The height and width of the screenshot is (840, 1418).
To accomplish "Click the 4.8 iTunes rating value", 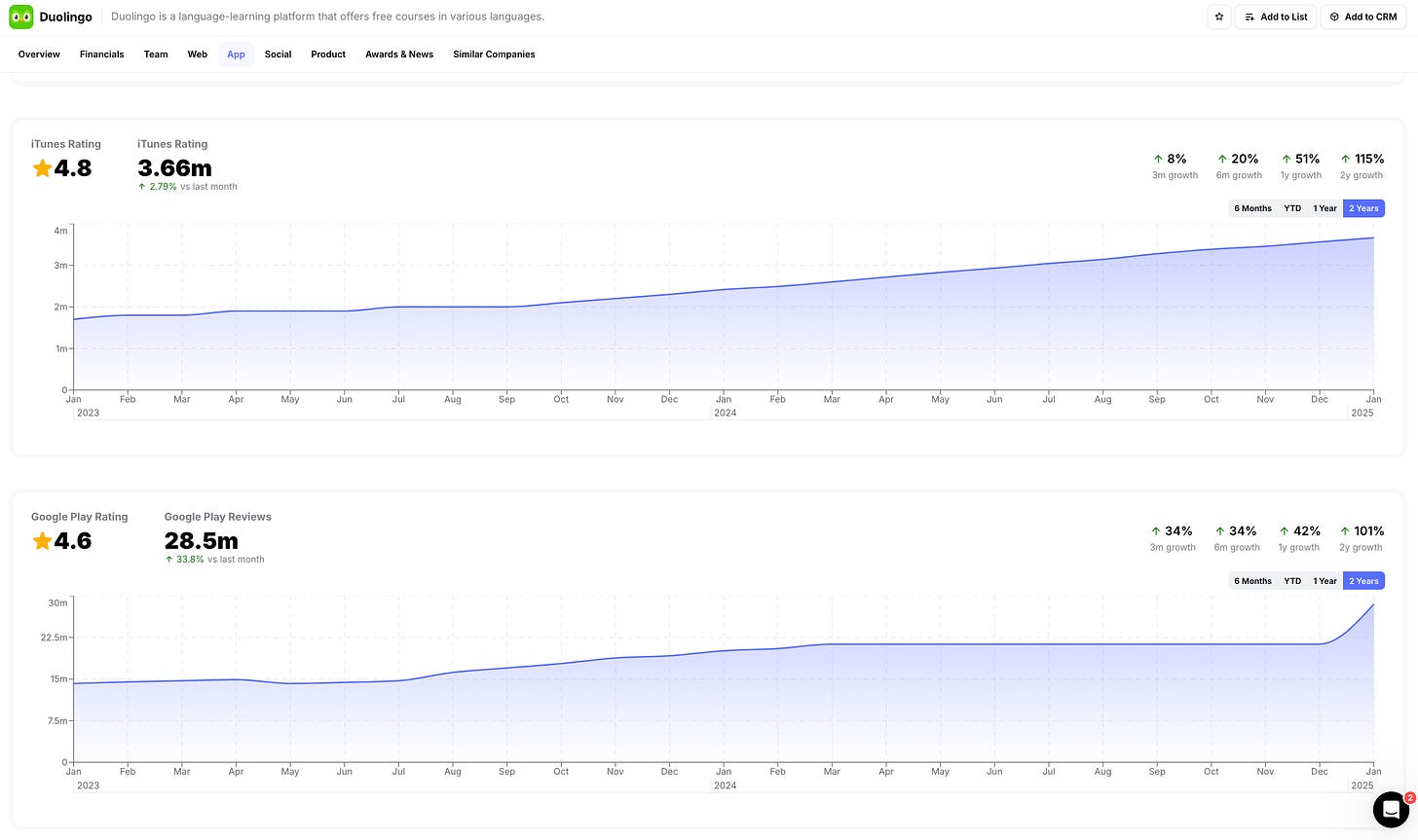I will [73, 168].
